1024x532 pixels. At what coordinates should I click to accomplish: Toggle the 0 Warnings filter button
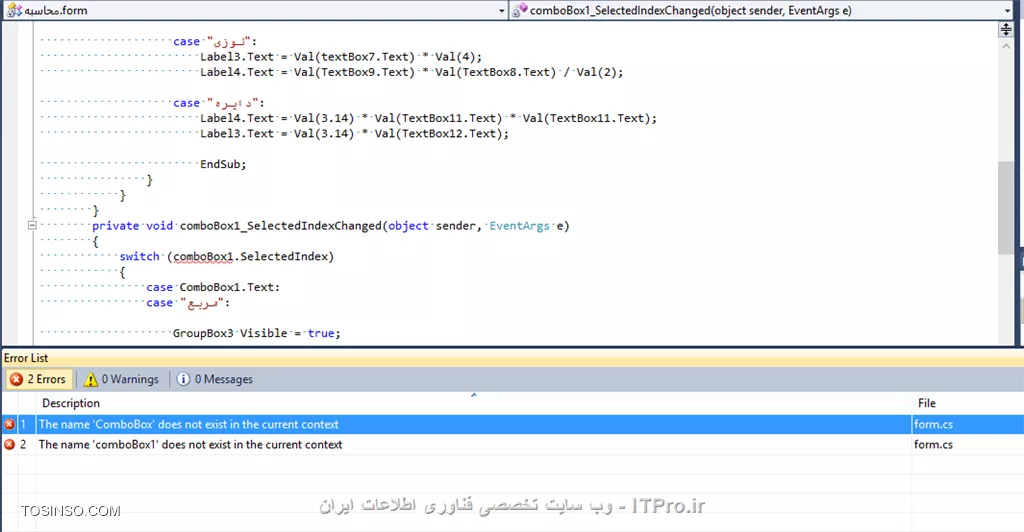pos(121,379)
